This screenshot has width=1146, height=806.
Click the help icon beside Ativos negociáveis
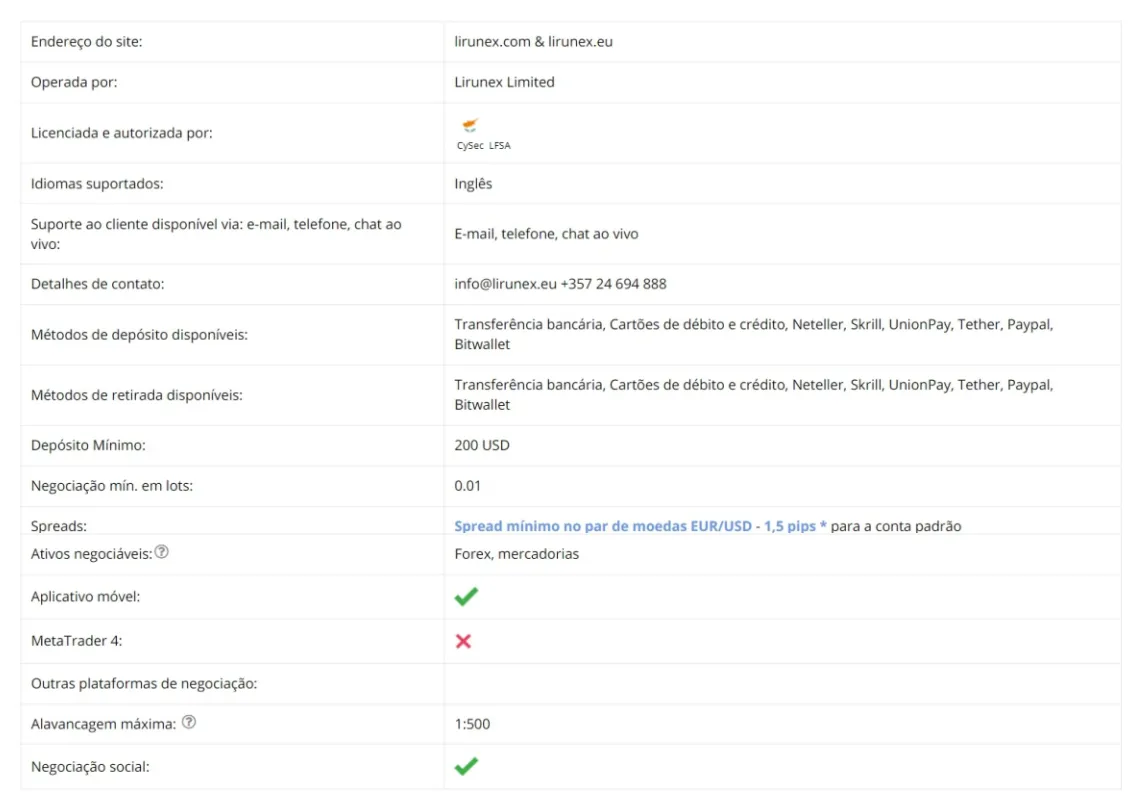[162, 552]
